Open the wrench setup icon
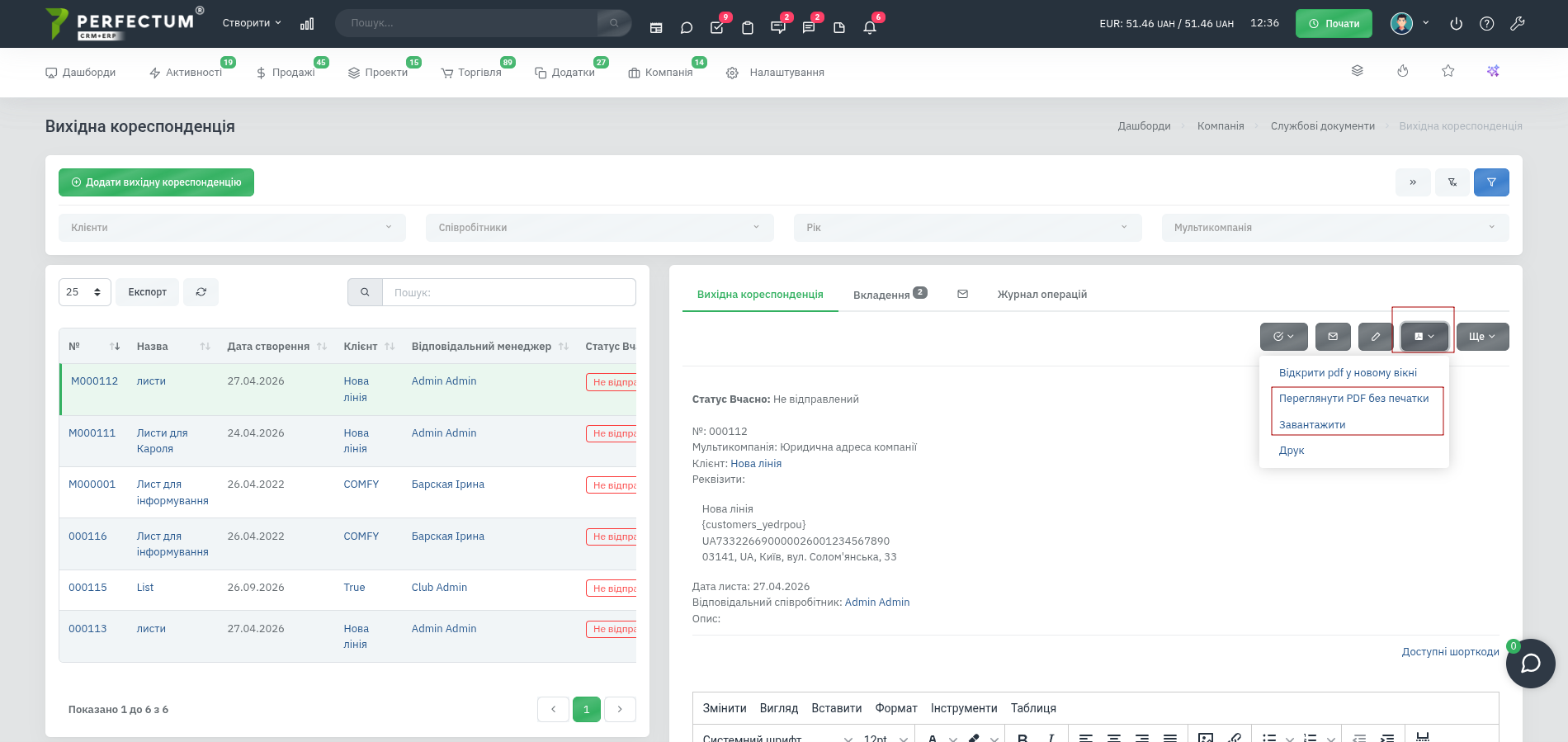Screen dimensions: 1568x742 click(x=1517, y=24)
